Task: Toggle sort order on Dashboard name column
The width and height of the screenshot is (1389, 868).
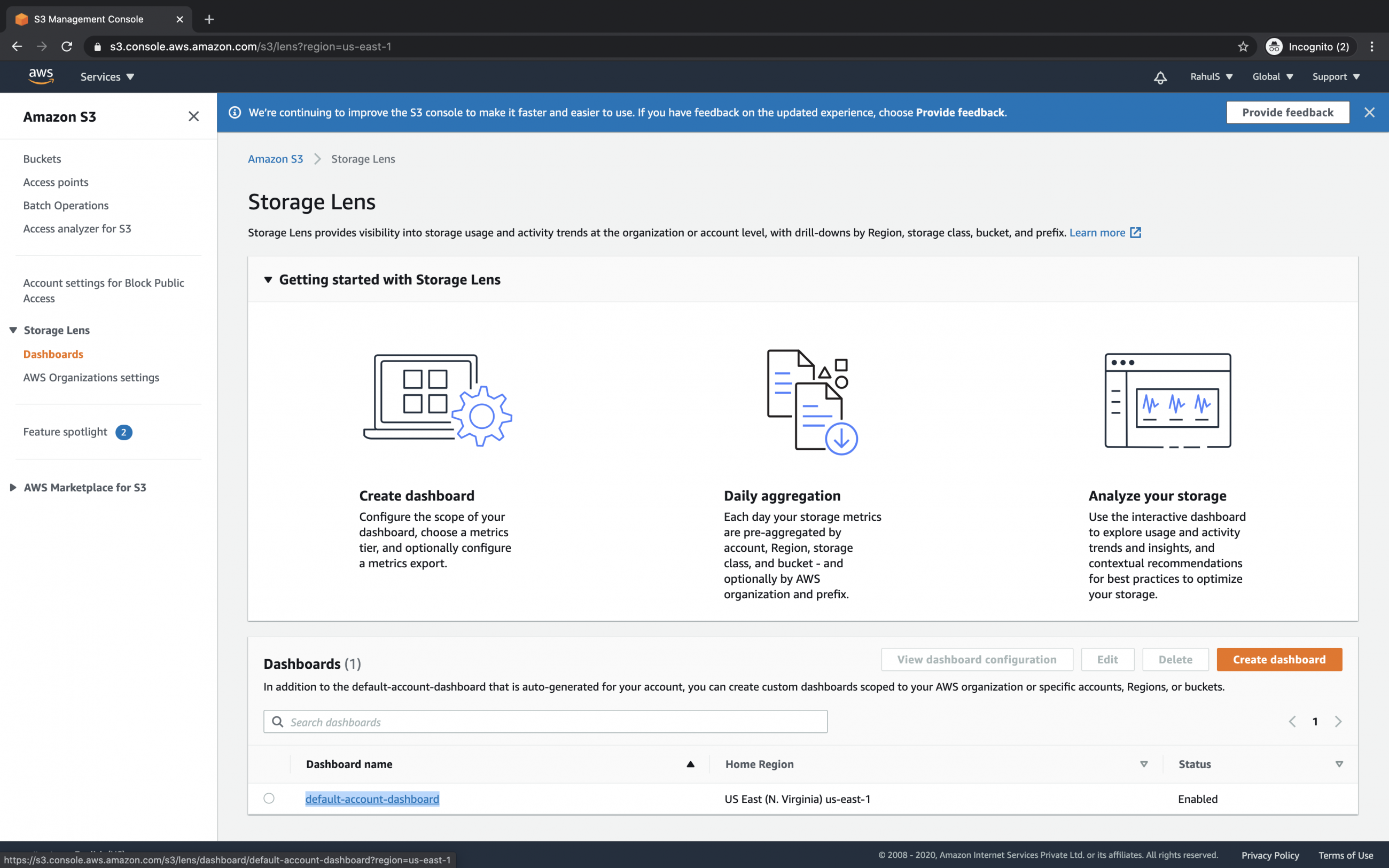Action: pyautogui.click(x=690, y=764)
